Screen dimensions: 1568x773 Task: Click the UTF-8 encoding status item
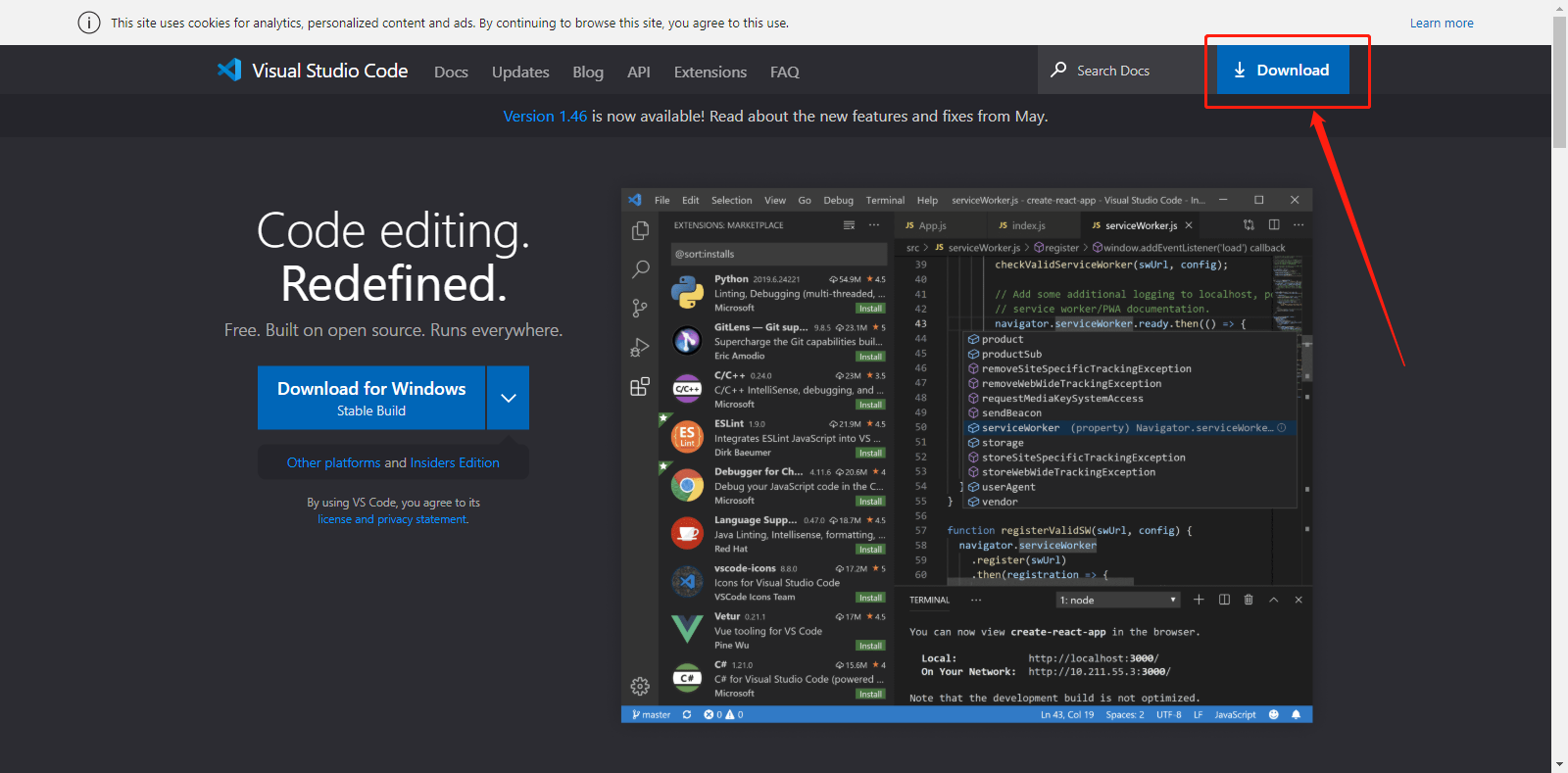pos(1169,714)
